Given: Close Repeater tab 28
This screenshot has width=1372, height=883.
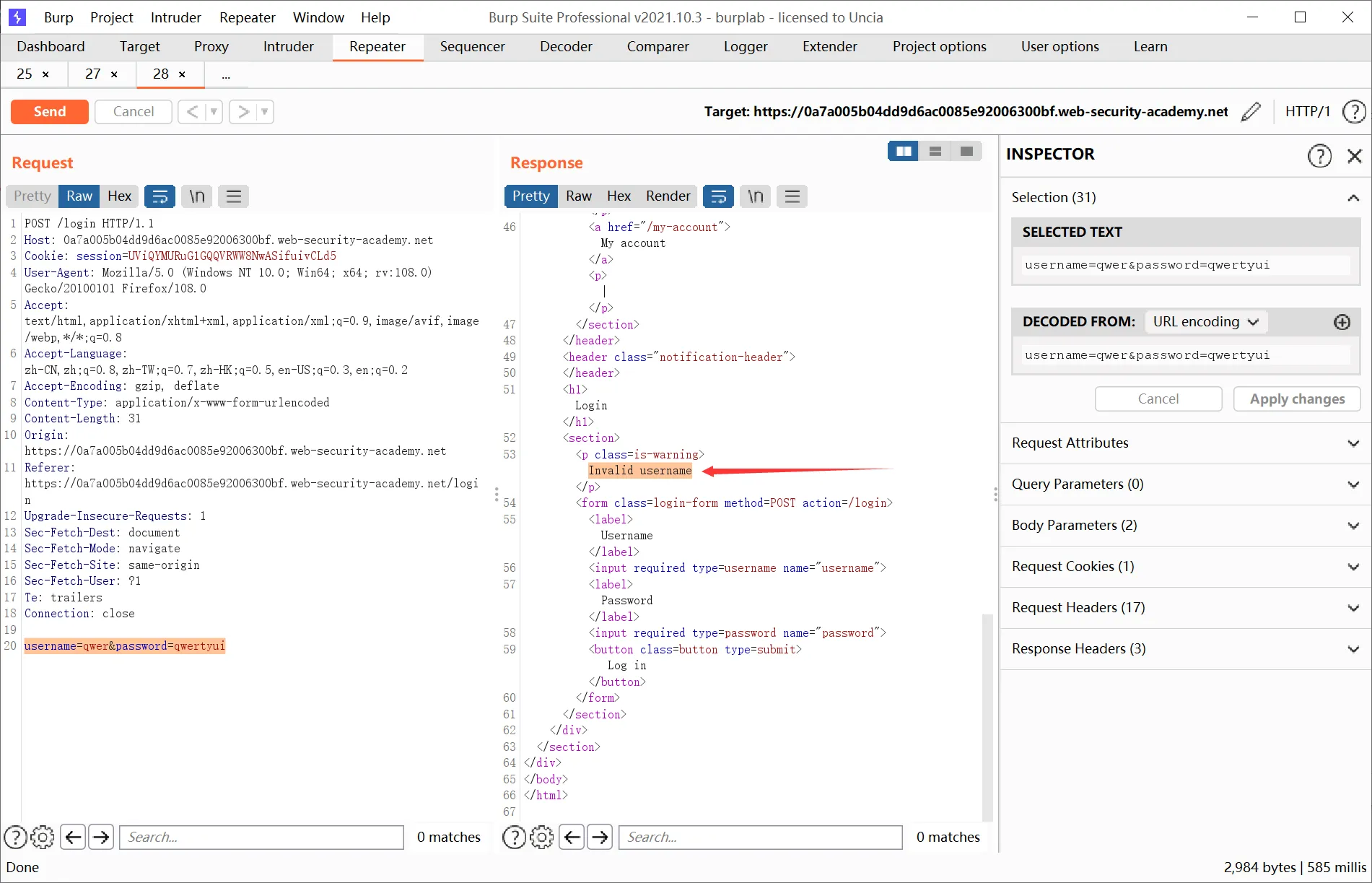Looking at the screenshot, I should (x=182, y=74).
